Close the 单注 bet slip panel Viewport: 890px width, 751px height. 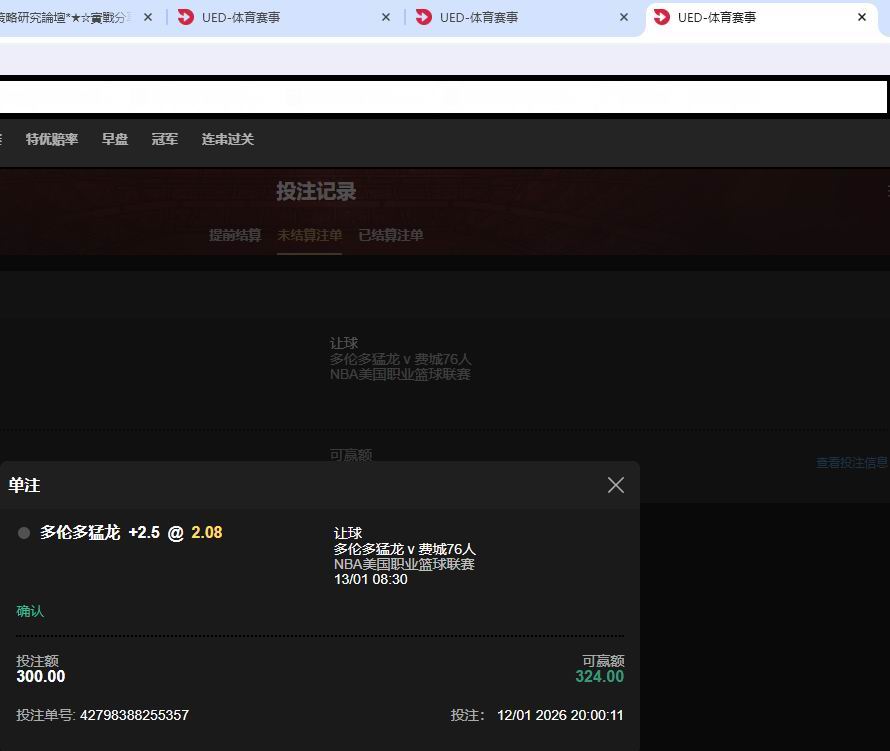click(615, 485)
